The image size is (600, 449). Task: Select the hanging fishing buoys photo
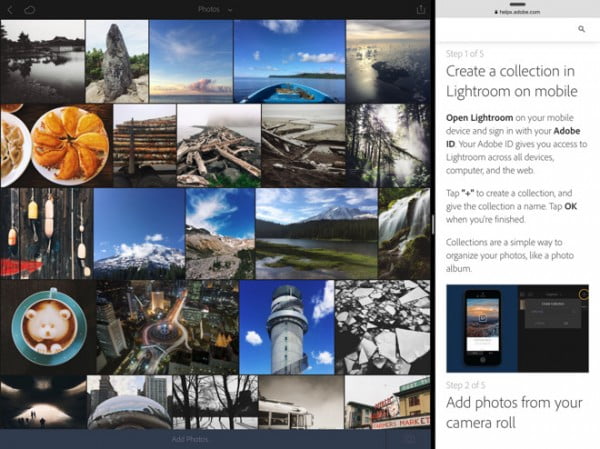tap(45, 233)
